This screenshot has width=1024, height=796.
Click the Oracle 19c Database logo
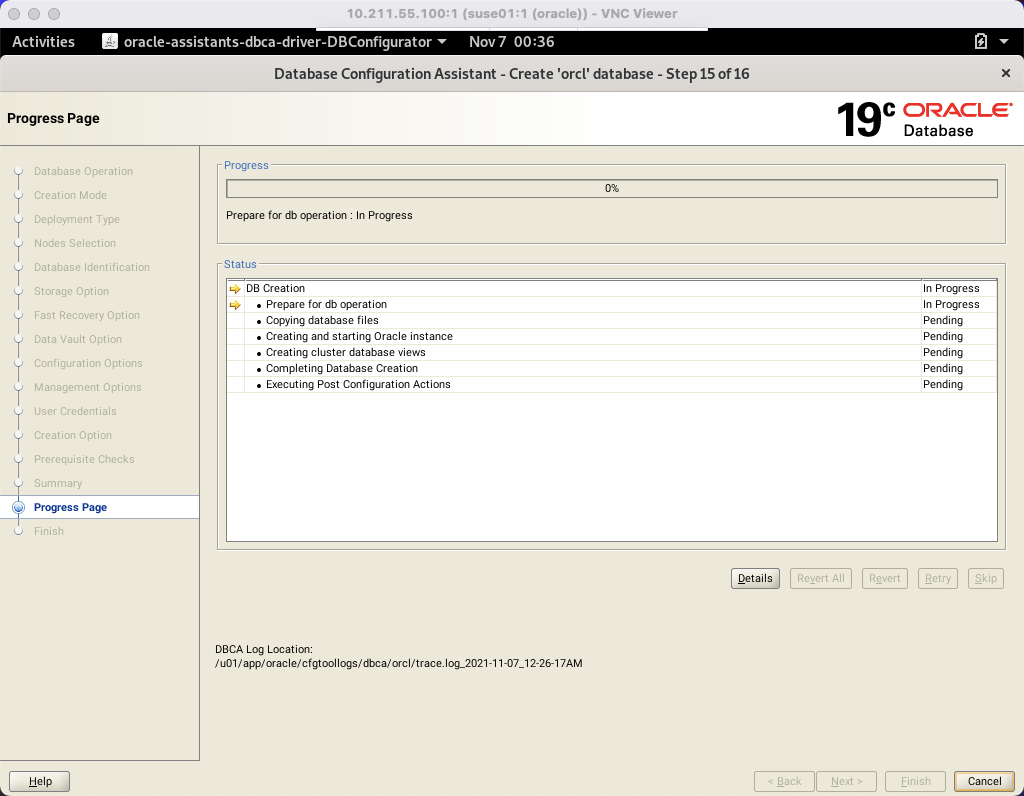pyautogui.click(x=924, y=119)
